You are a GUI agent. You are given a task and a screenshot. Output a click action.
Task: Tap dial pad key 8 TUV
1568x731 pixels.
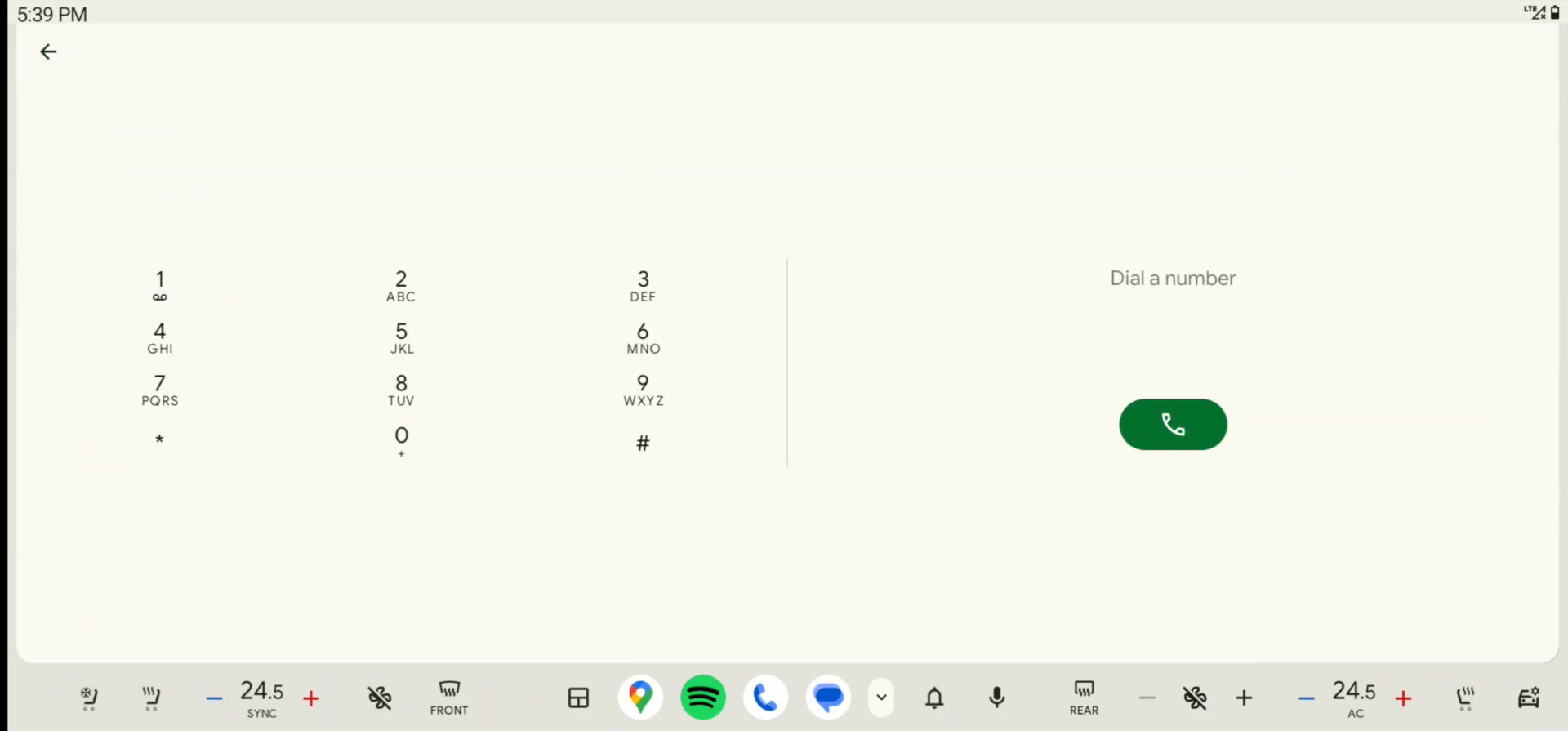401,390
